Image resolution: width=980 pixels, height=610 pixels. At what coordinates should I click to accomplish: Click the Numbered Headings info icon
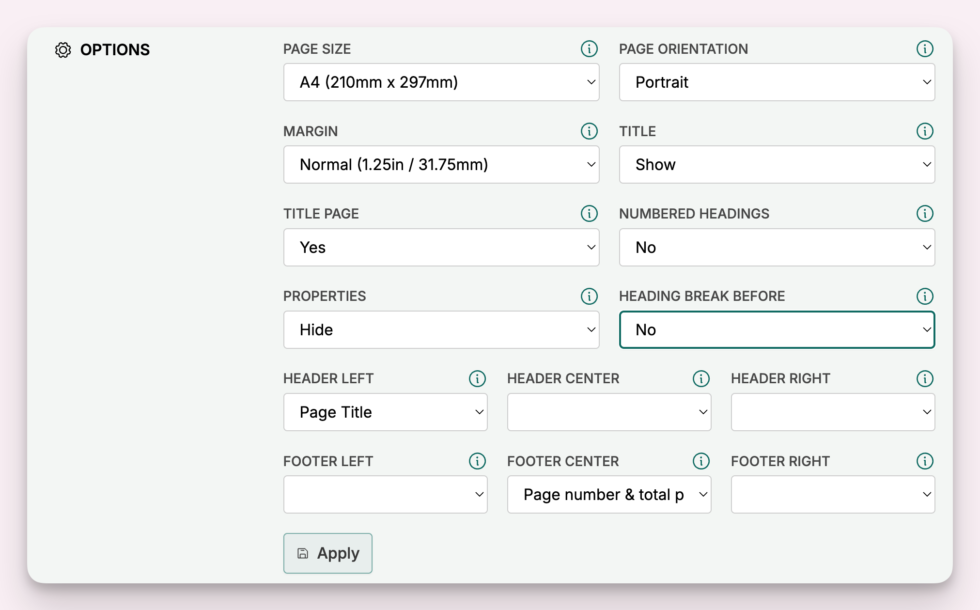click(924, 214)
